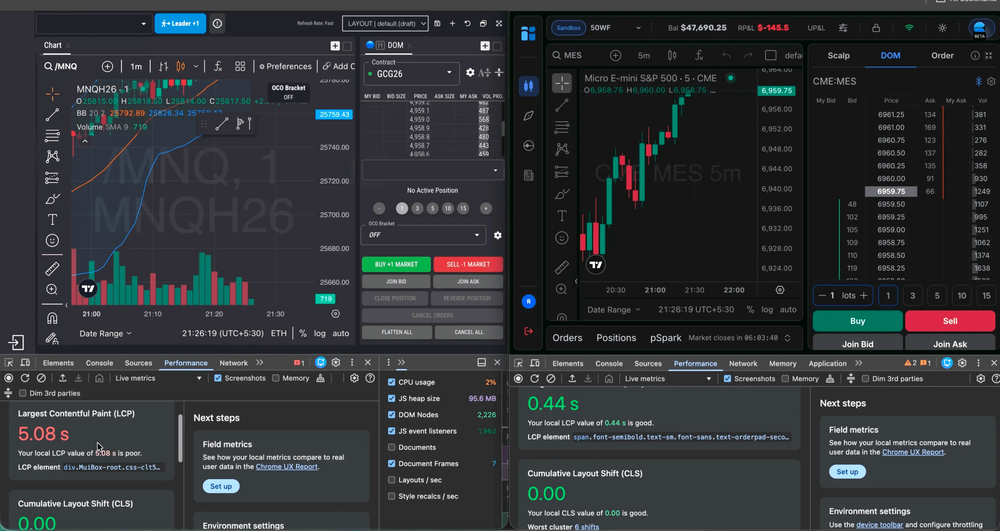Viewport: 1000px width, 531px height.
Task: Add a symbol with the plus icon beside MES
Action: [x=614, y=56]
